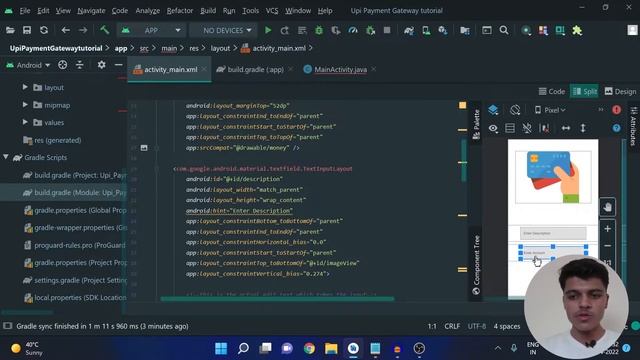Image resolution: width=640 pixels, height=360 pixels.
Task: Collapse Gradle Scripts node
Action: (6, 157)
